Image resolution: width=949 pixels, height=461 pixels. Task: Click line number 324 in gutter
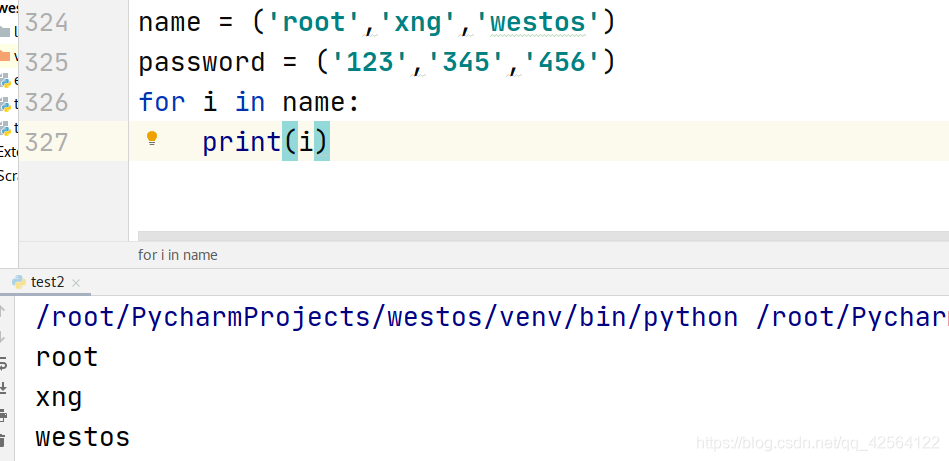point(47,23)
